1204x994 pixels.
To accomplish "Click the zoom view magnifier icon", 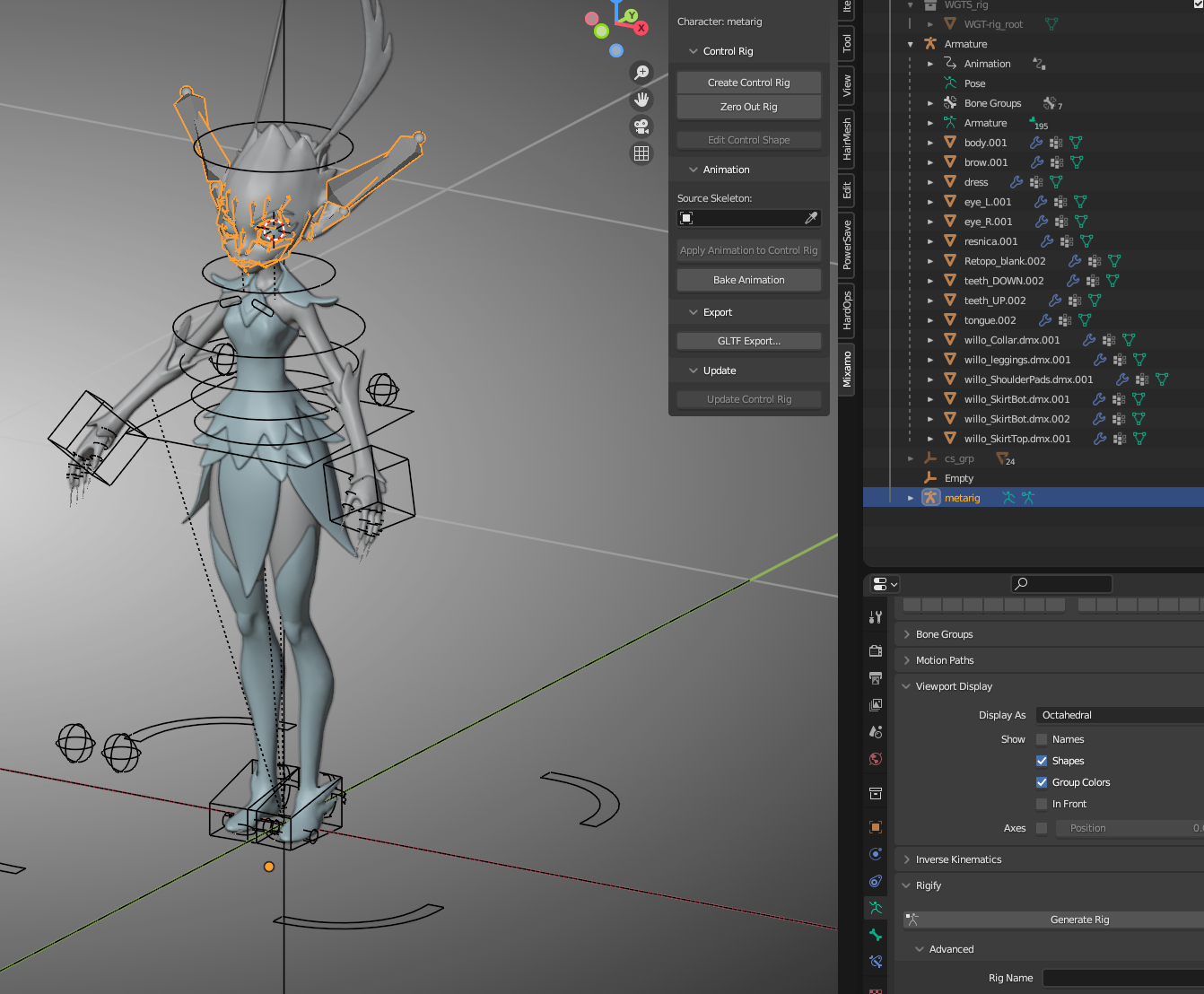I will [x=641, y=73].
